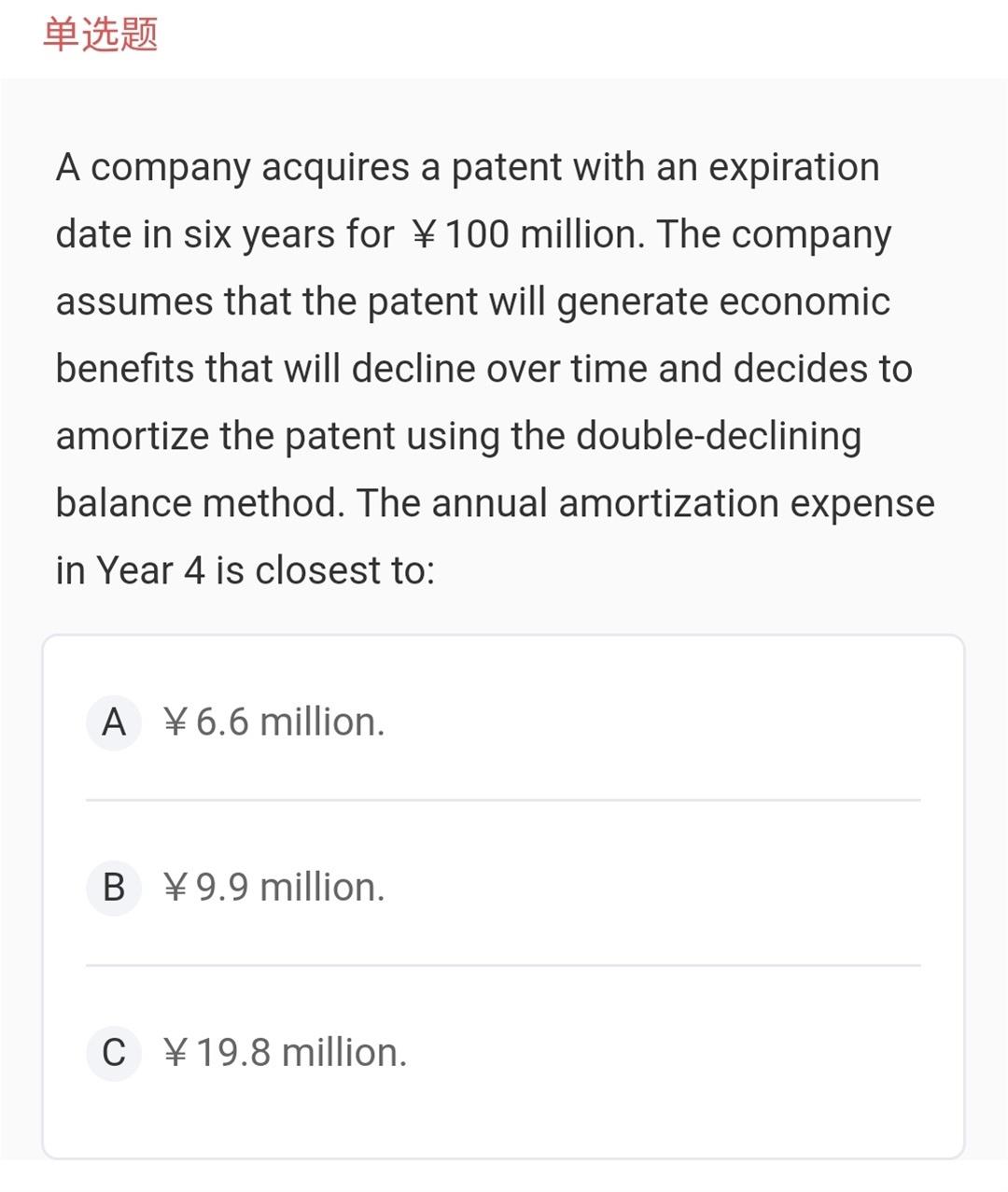The image size is (1008, 1192).
Task: Click the divider line between options B and C
Action: 503,965
